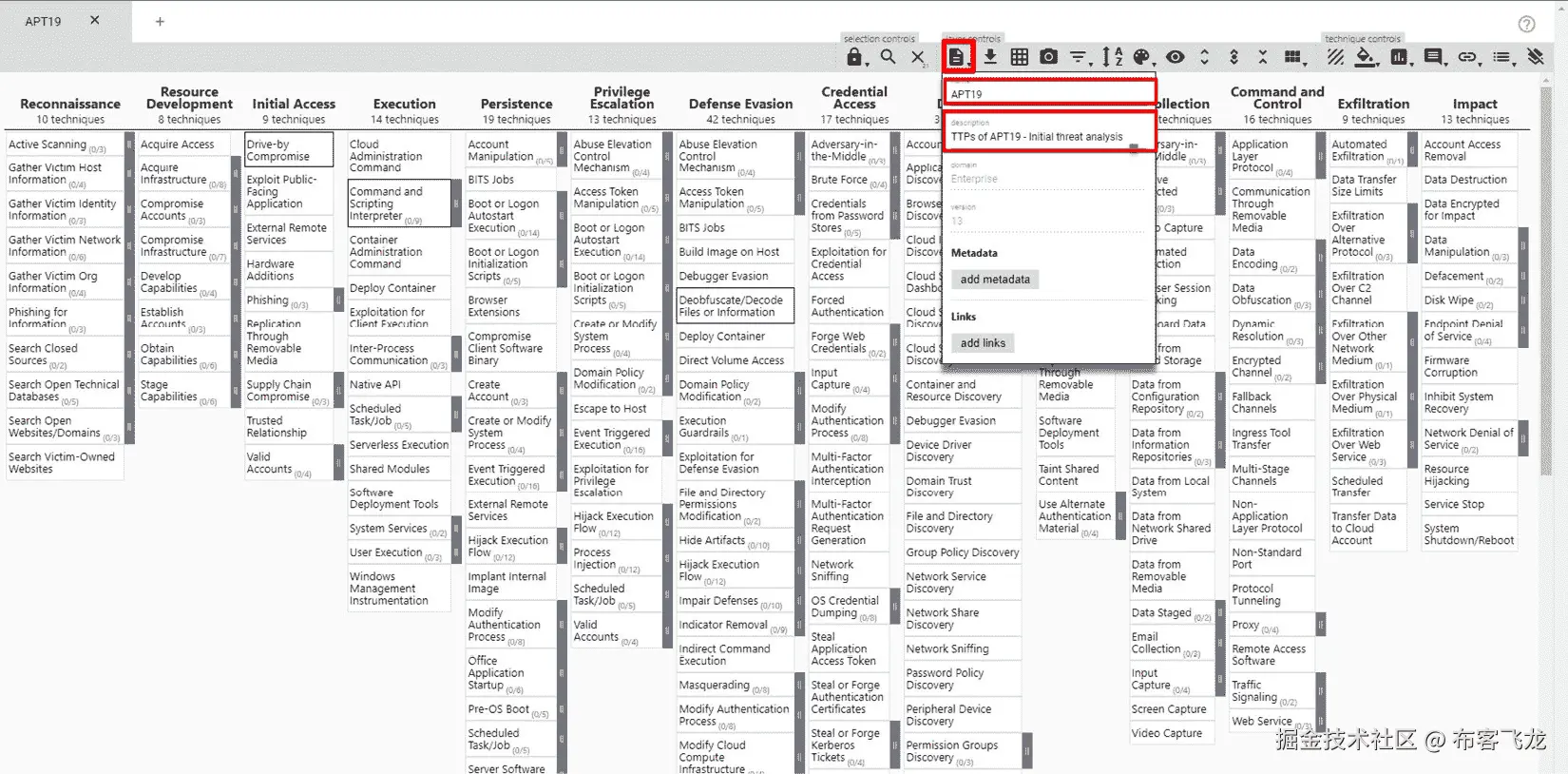Screen dimensions: 1568x774
Task: Select the Forced Authentication technique
Action: [849, 306]
